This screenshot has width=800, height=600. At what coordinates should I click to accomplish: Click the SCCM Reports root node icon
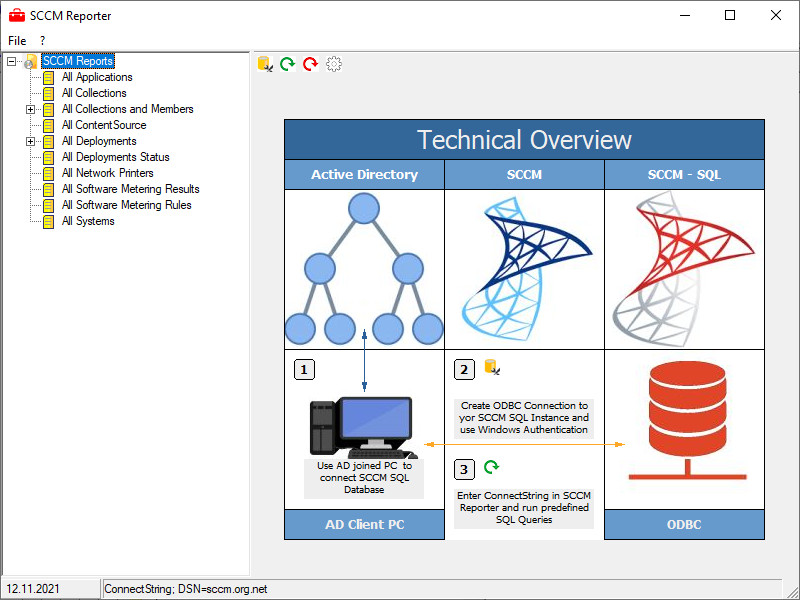pos(31,62)
